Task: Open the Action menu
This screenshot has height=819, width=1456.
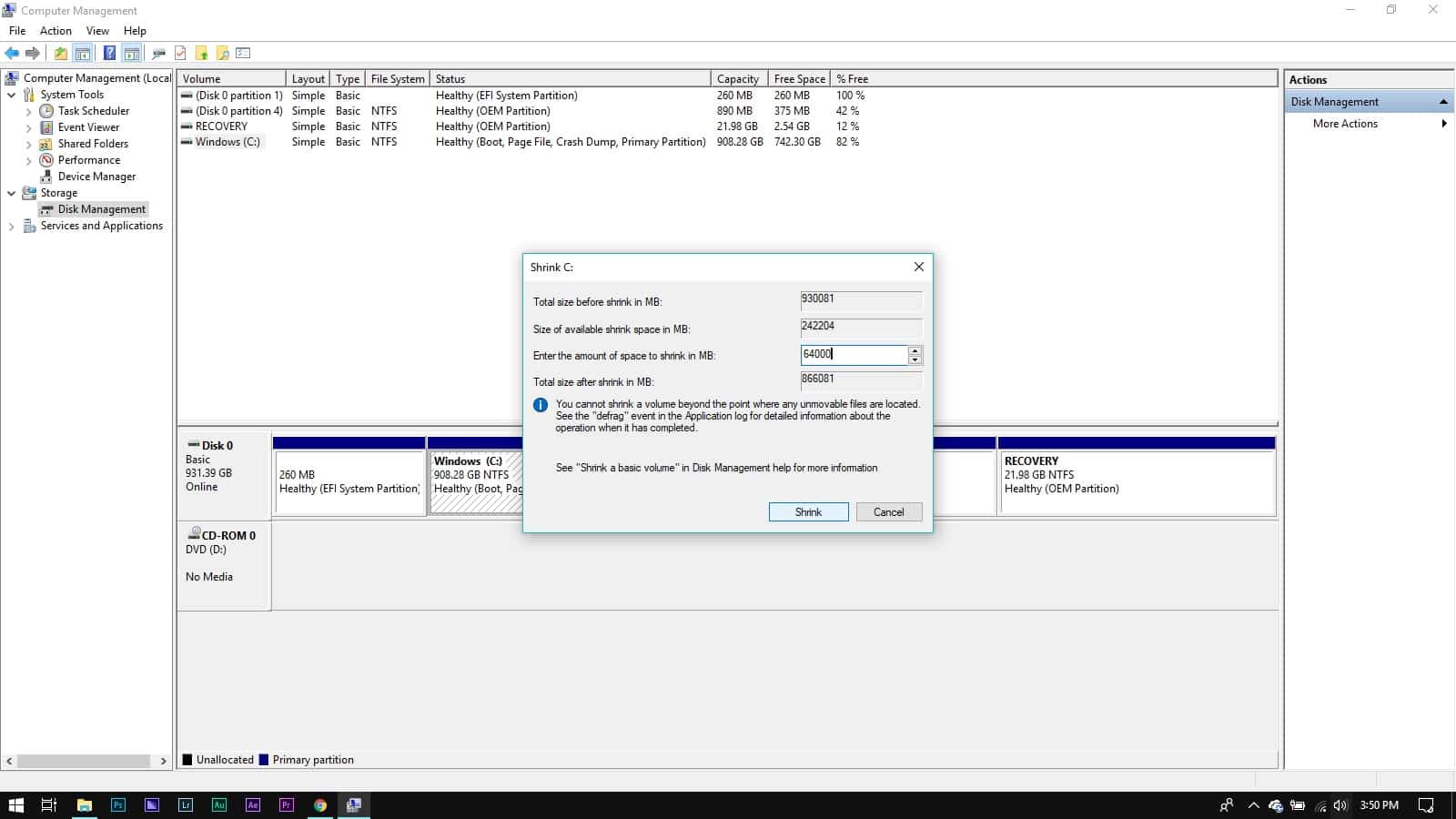Action: click(x=56, y=30)
